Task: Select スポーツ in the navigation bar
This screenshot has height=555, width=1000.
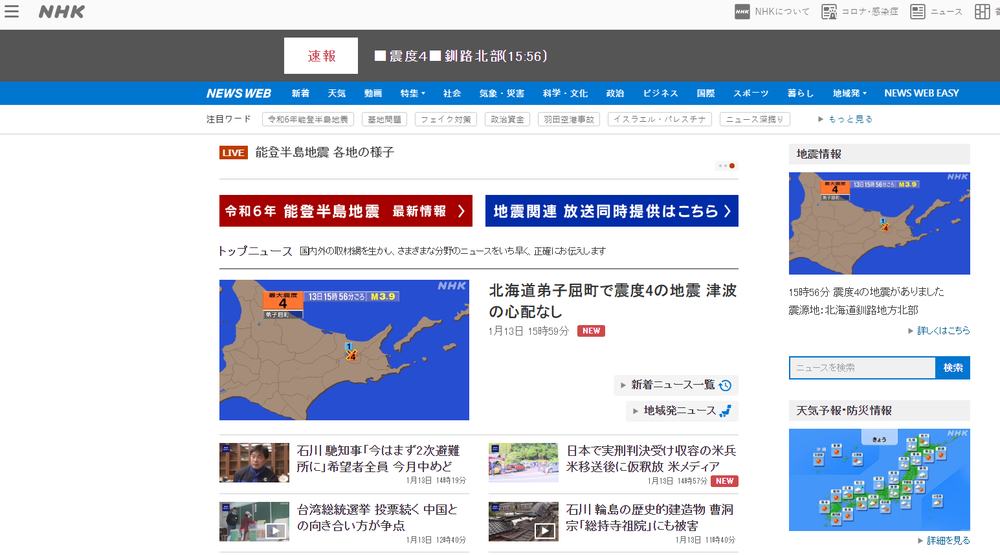Action: click(x=750, y=93)
